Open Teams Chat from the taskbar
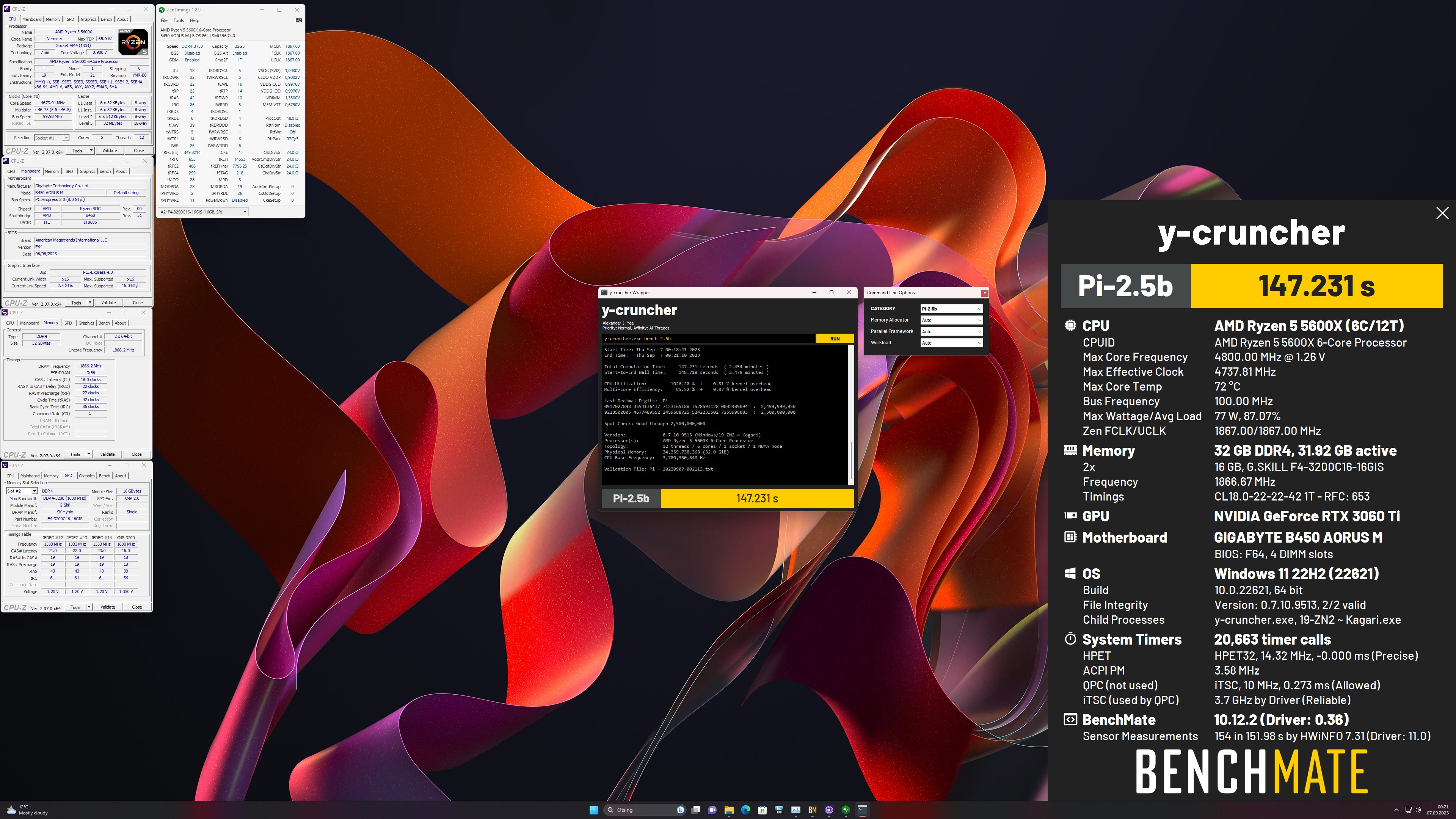Screen dimensions: 1456x819 pyautogui.click(x=712, y=810)
